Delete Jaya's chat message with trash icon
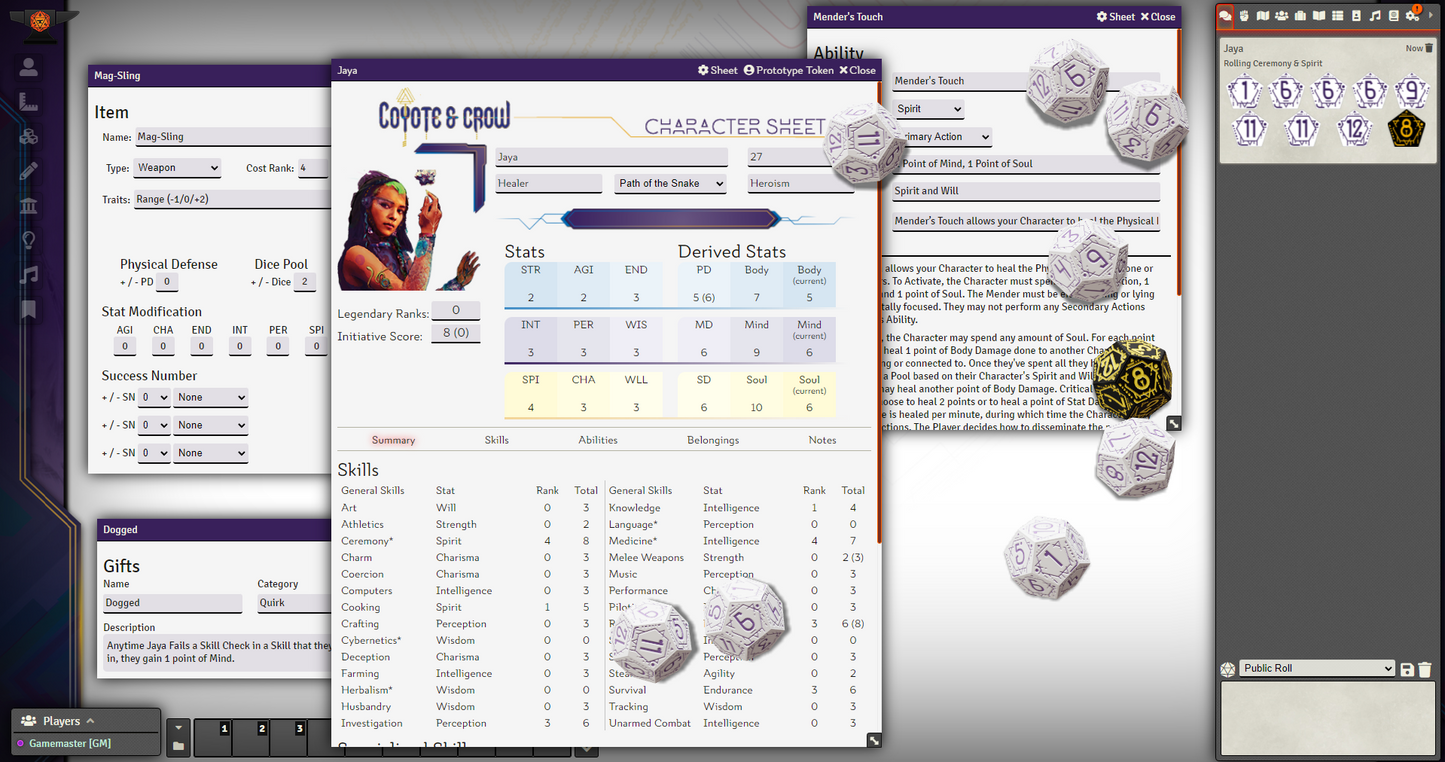 [x=1429, y=48]
